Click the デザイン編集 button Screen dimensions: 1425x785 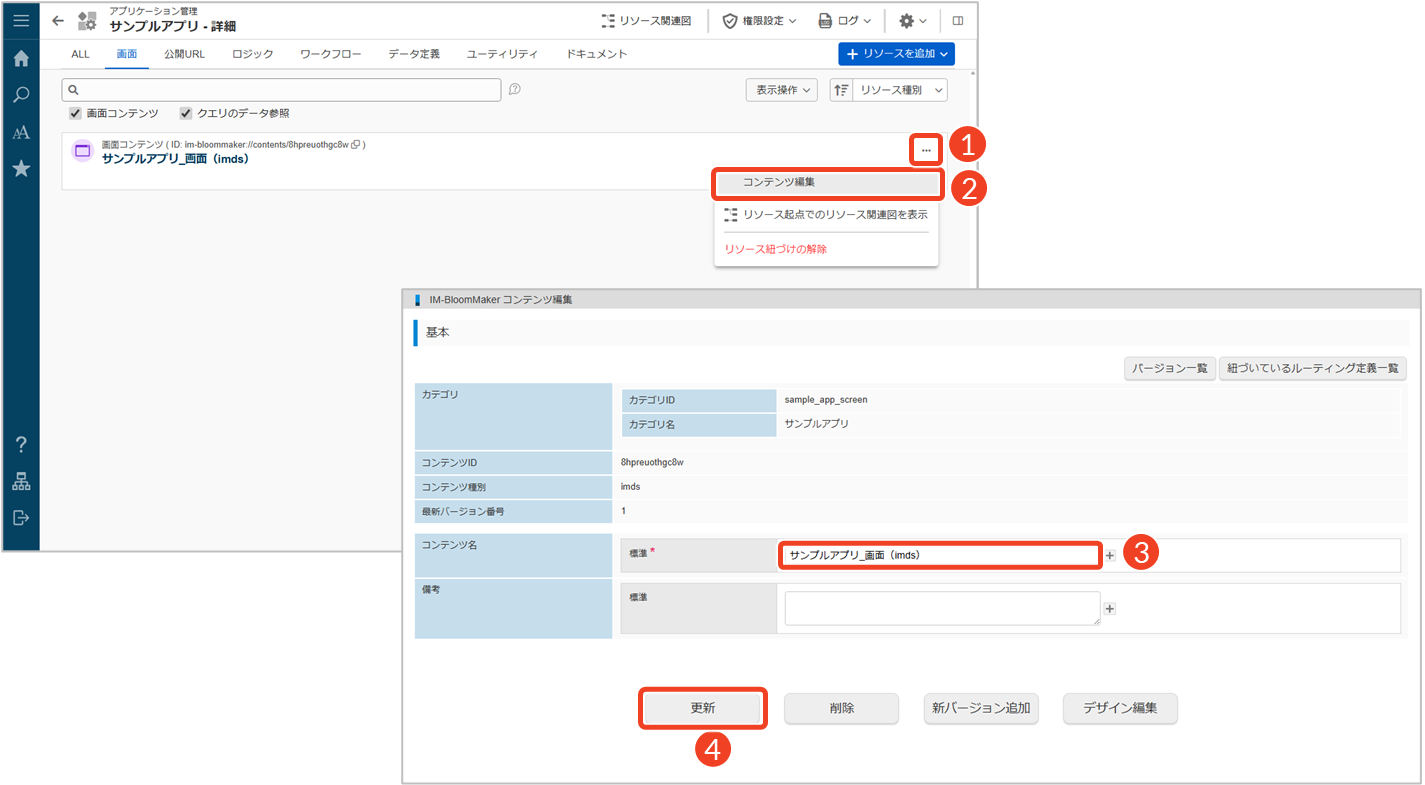[x=1120, y=708]
